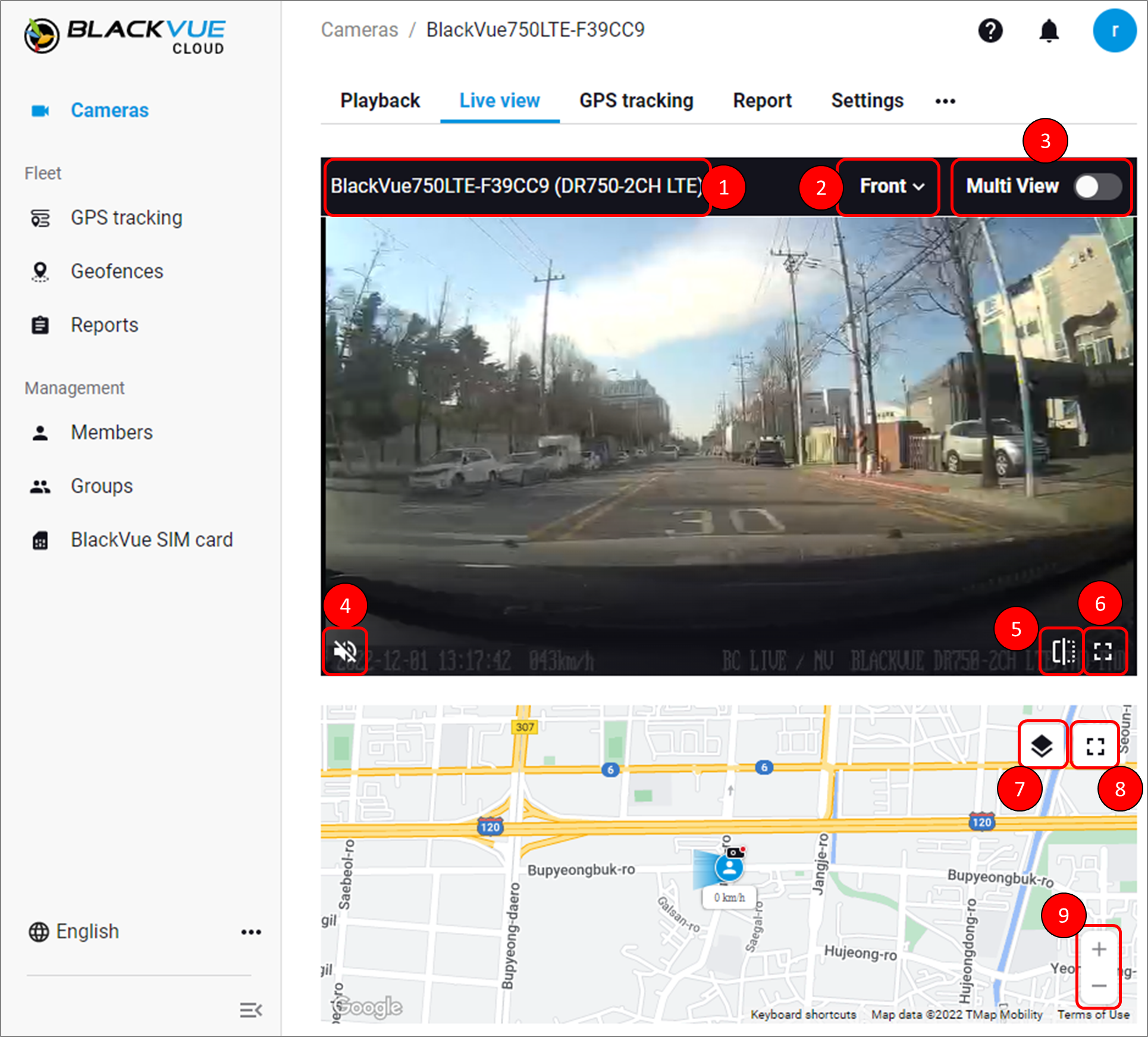Open the BlackVue SIM card page
This screenshot has height=1037, width=1148.
coord(152,540)
